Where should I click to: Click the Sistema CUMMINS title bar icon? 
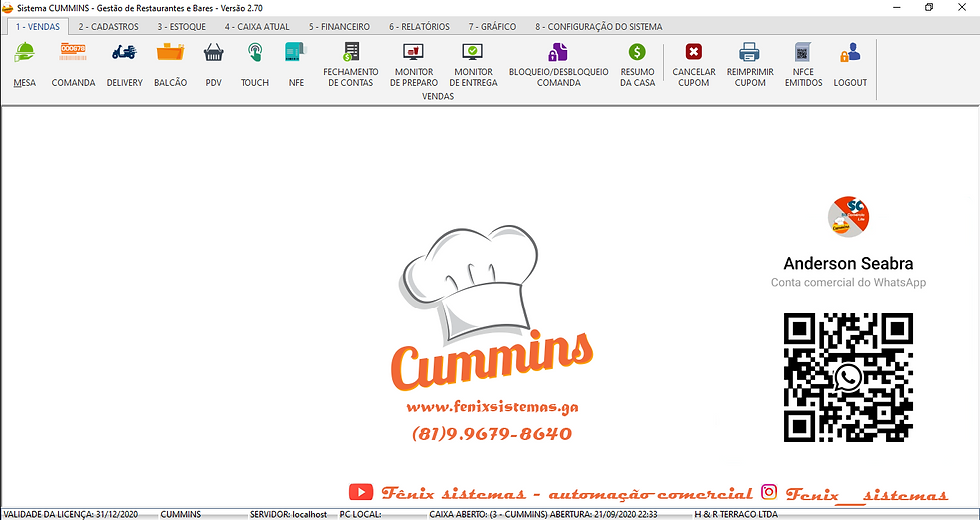pyautogui.click(x=8, y=8)
